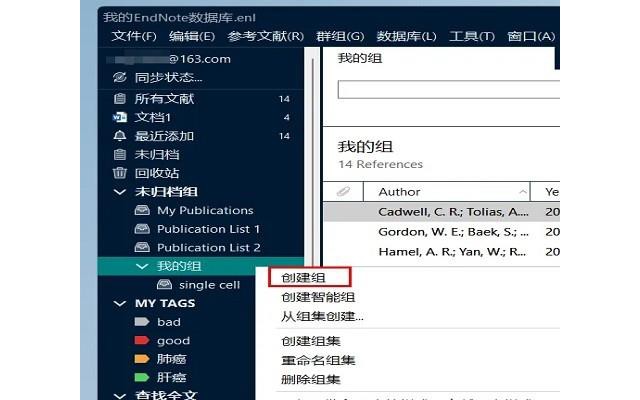Click the 回收站 trash icon
Image resolution: width=640 pixels, height=400 pixels.
[x=120, y=173]
